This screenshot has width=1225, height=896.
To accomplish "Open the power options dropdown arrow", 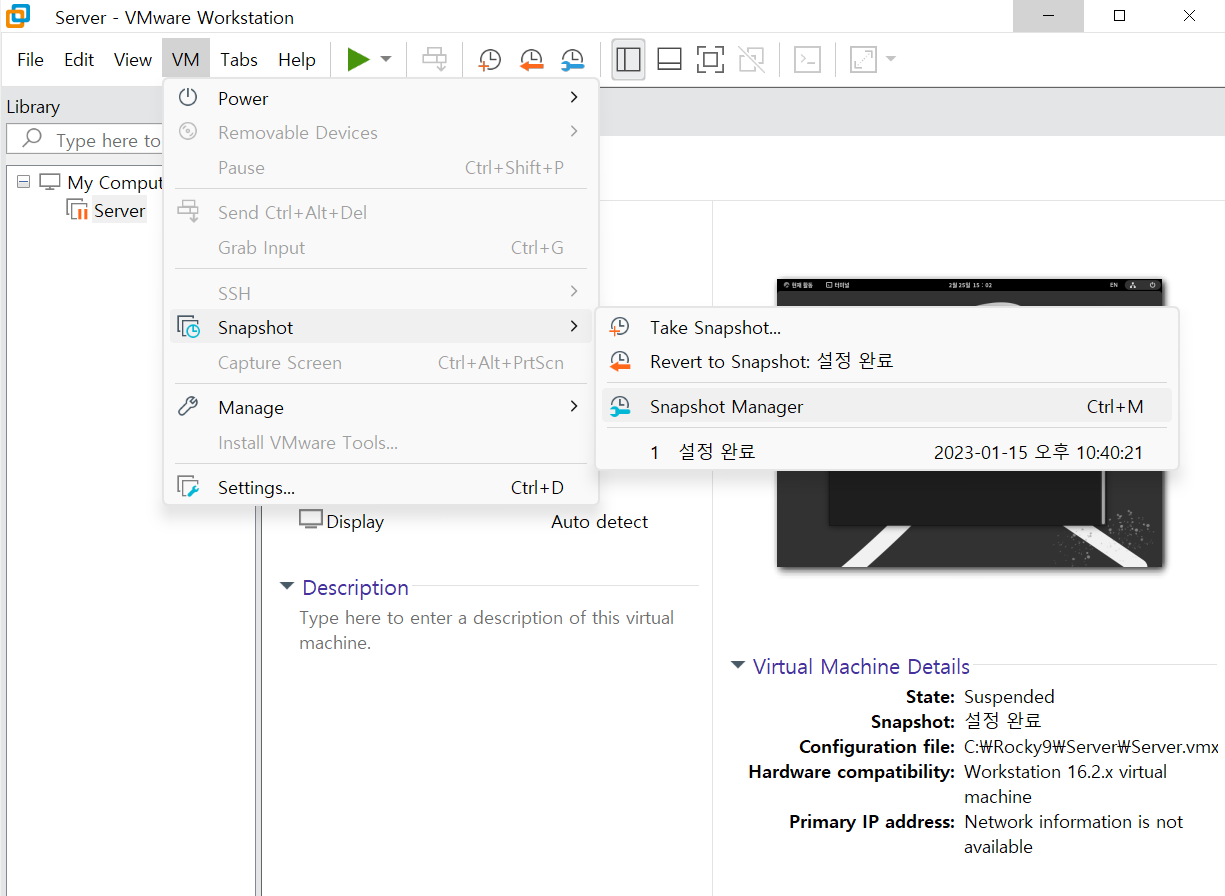I will [x=386, y=60].
